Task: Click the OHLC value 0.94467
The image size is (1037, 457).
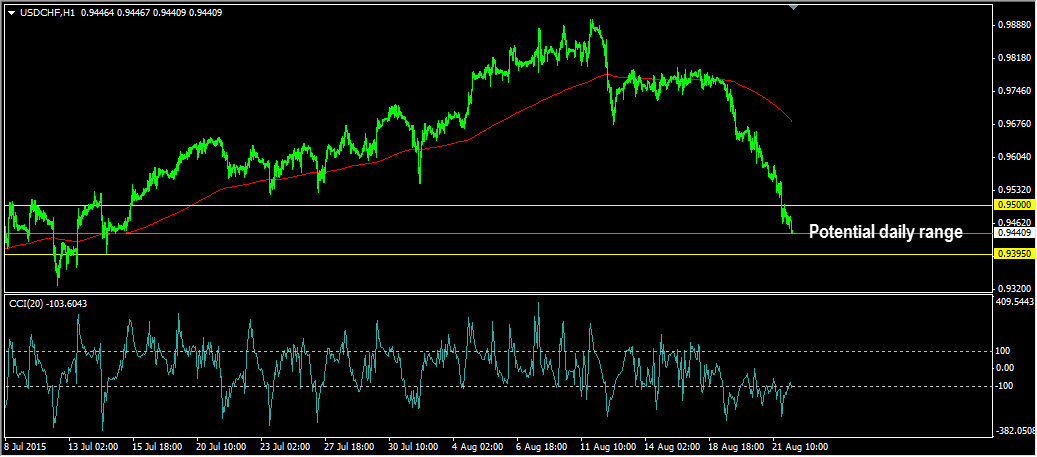Action: coord(132,13)
